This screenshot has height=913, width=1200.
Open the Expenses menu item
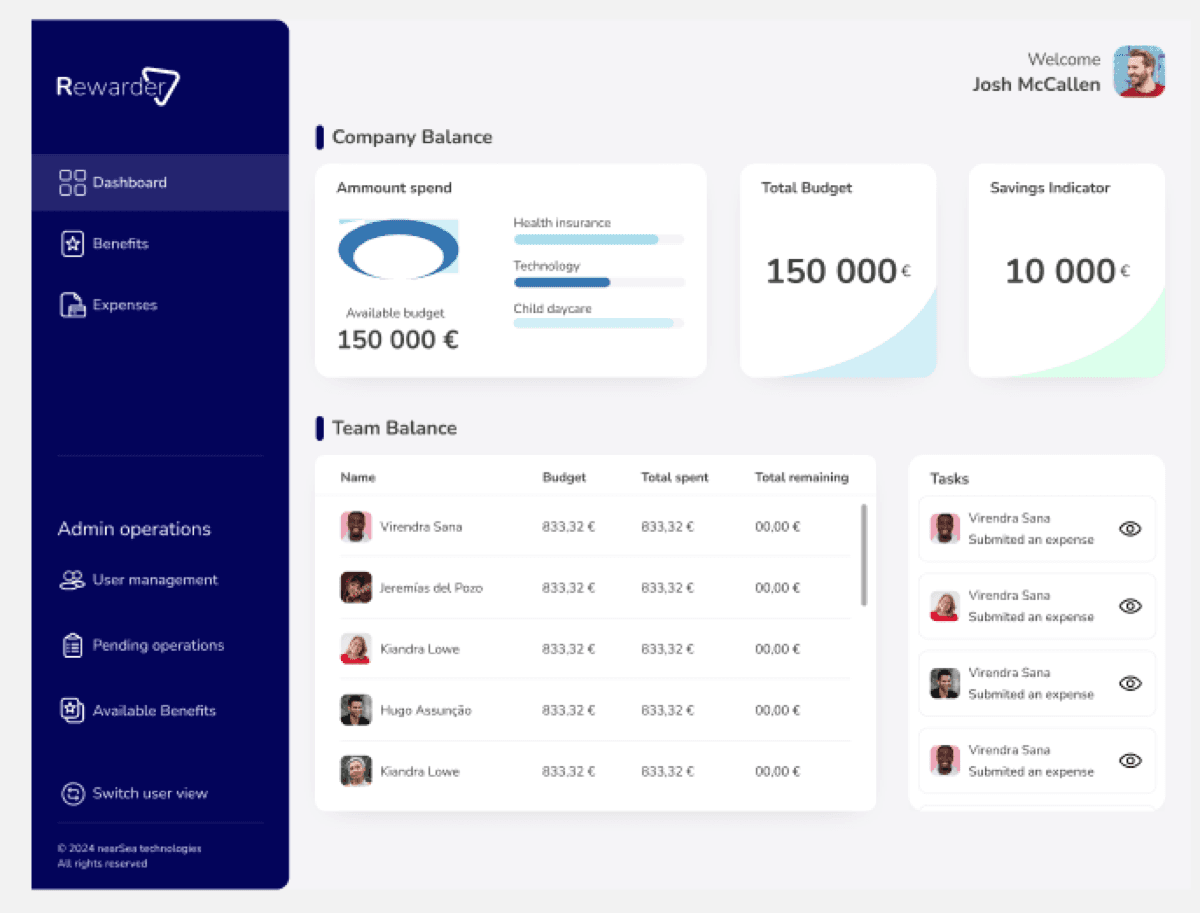125,305
